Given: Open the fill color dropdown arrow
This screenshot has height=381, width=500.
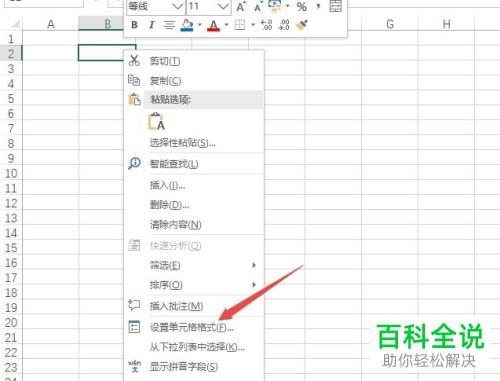Looking at the screenshot, I should (200, 25).
